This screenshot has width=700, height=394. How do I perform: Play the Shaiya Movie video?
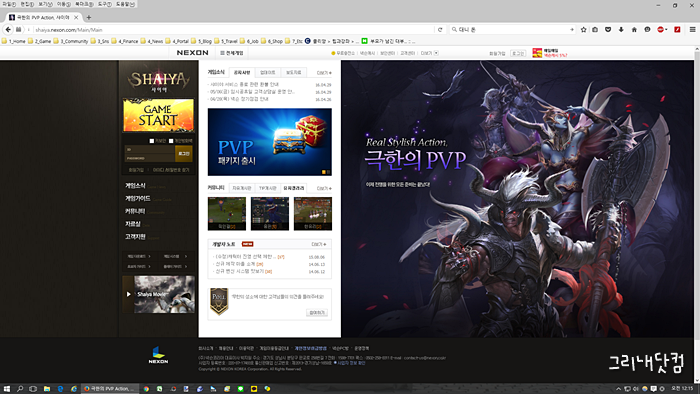pyautogui.click(x=129, y=294)
